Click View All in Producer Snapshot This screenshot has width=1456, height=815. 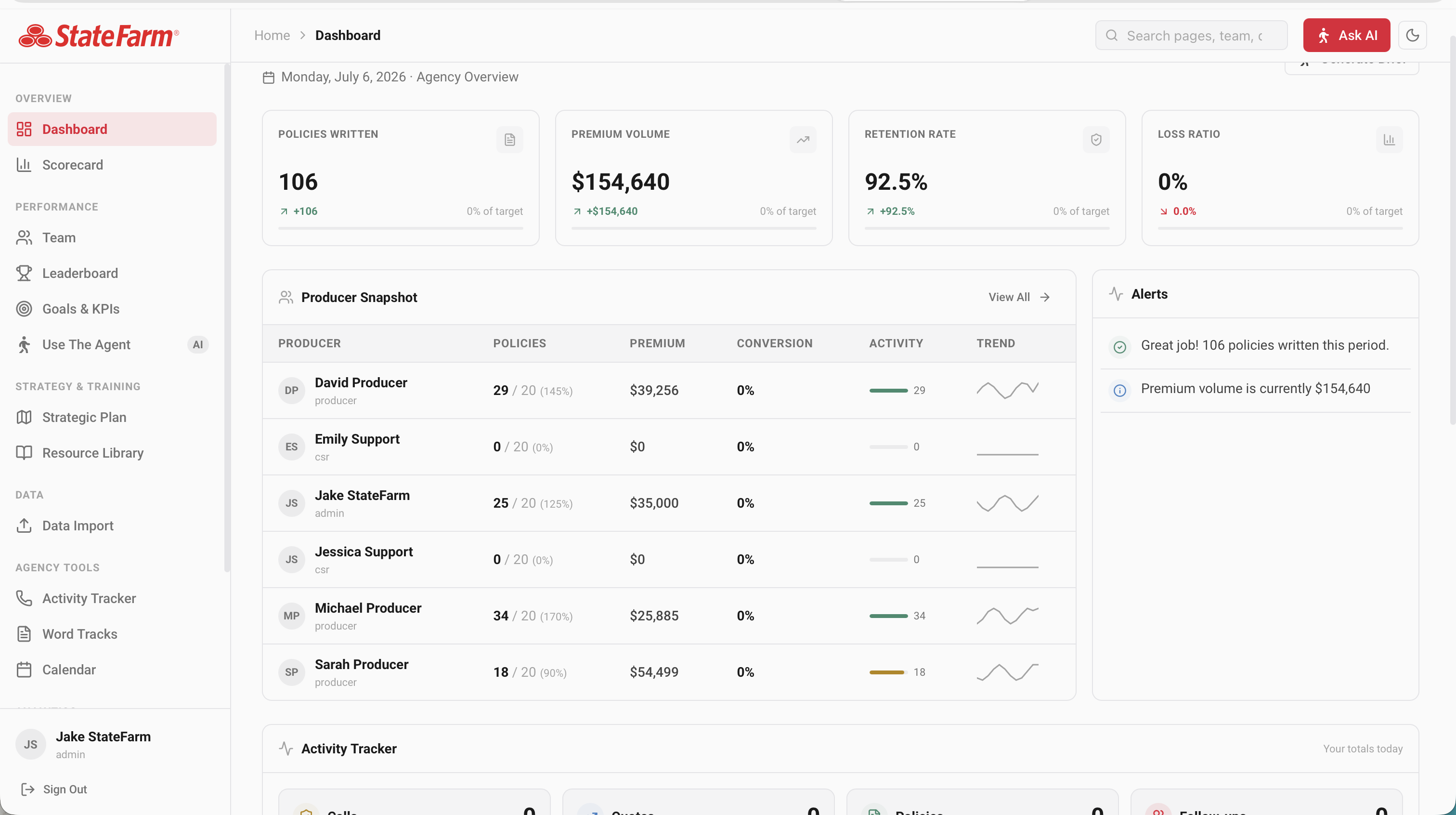(x=1019, y=297)
